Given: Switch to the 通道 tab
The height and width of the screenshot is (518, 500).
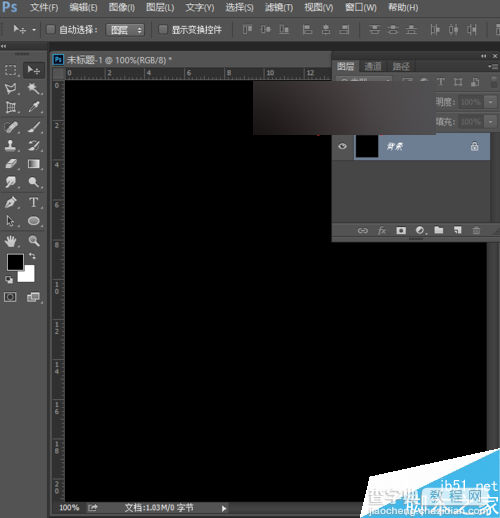Looking at the screenshot, I should coord(373,66).
